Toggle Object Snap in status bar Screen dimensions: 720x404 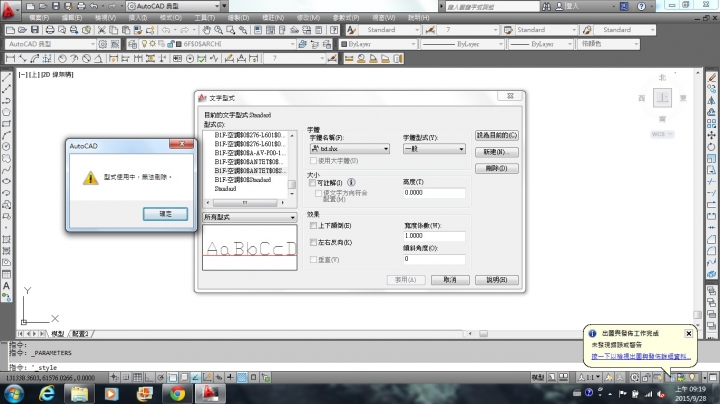[x=172, y=377]
